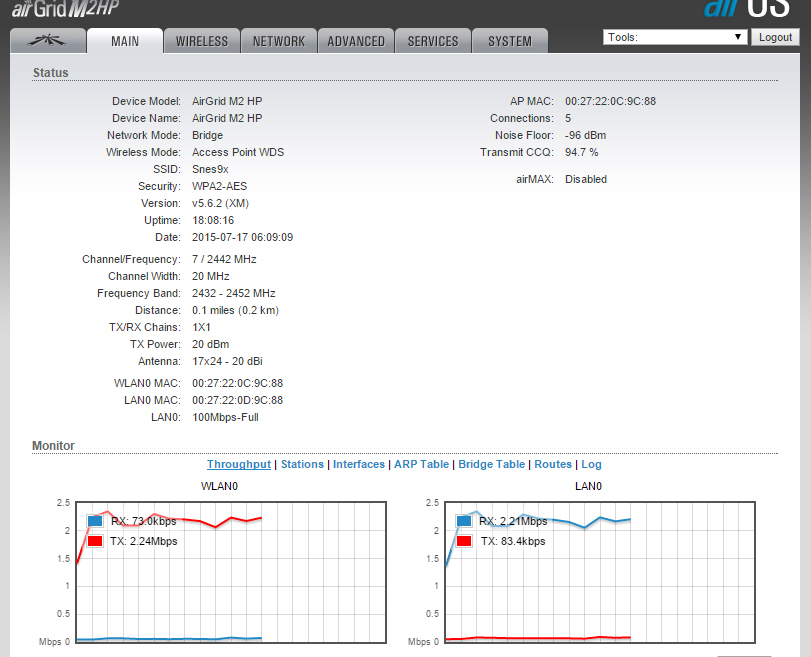View the ARP Table link
This screenshot has width=811, height=657.
(422, 464)
